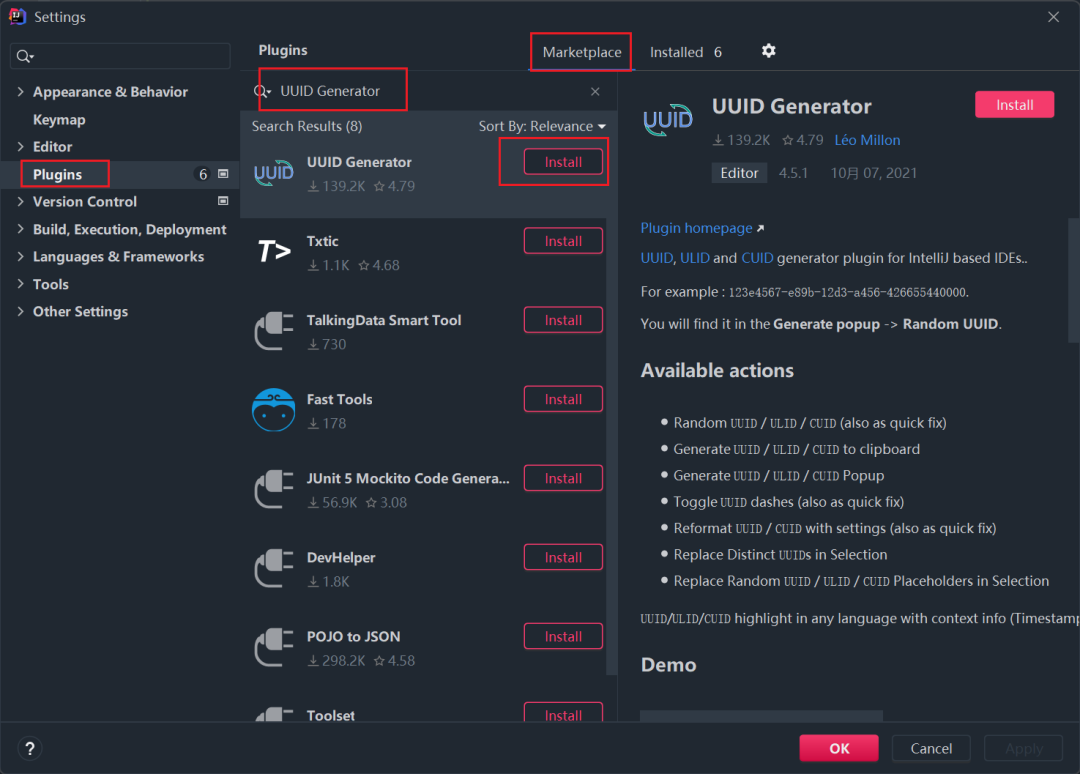
Task: Expand the Editor settings node
Action: tap(20, 147)
